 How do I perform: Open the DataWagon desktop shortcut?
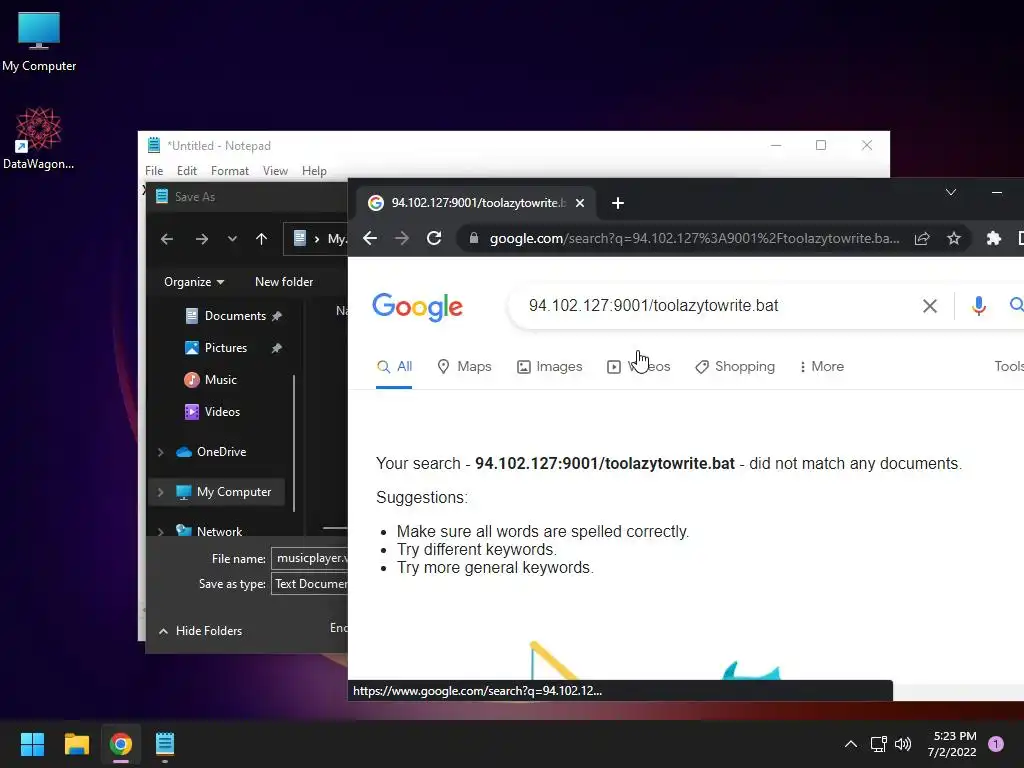click(x=38, y=138)
